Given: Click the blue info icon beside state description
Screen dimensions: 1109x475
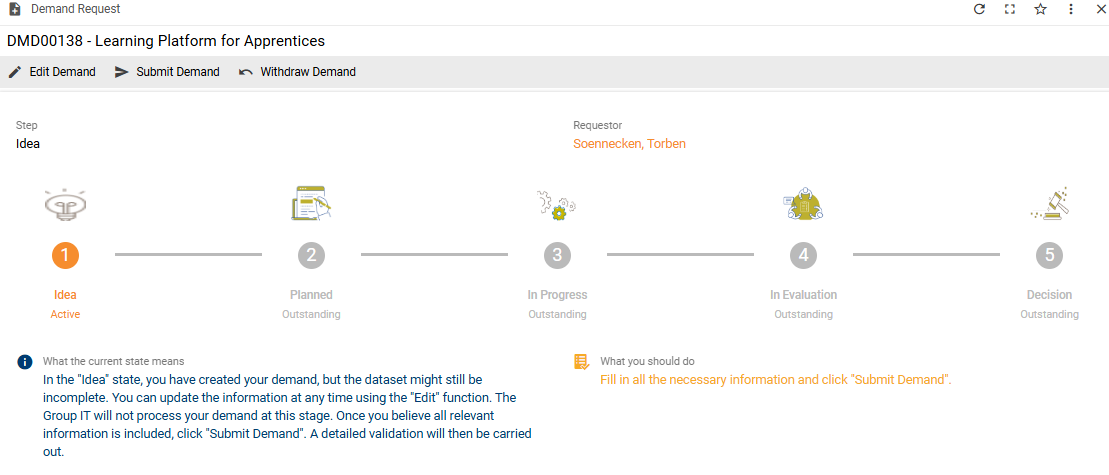Looking at the screenshot, I should (x=25, y=363).
